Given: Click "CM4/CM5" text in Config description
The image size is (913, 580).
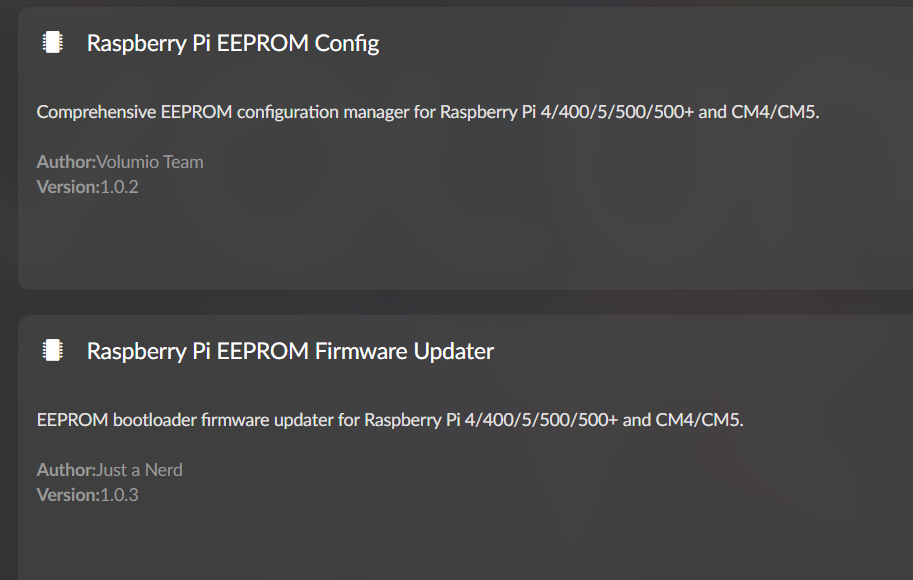Looking at the screenshot, I should click(774, 112).
